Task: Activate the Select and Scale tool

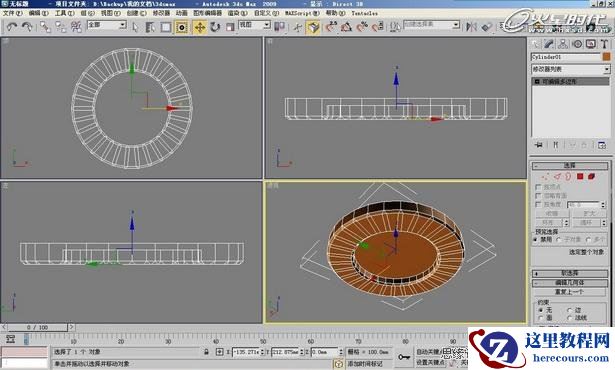Action: pyautogui.click(x=230, y=27)
